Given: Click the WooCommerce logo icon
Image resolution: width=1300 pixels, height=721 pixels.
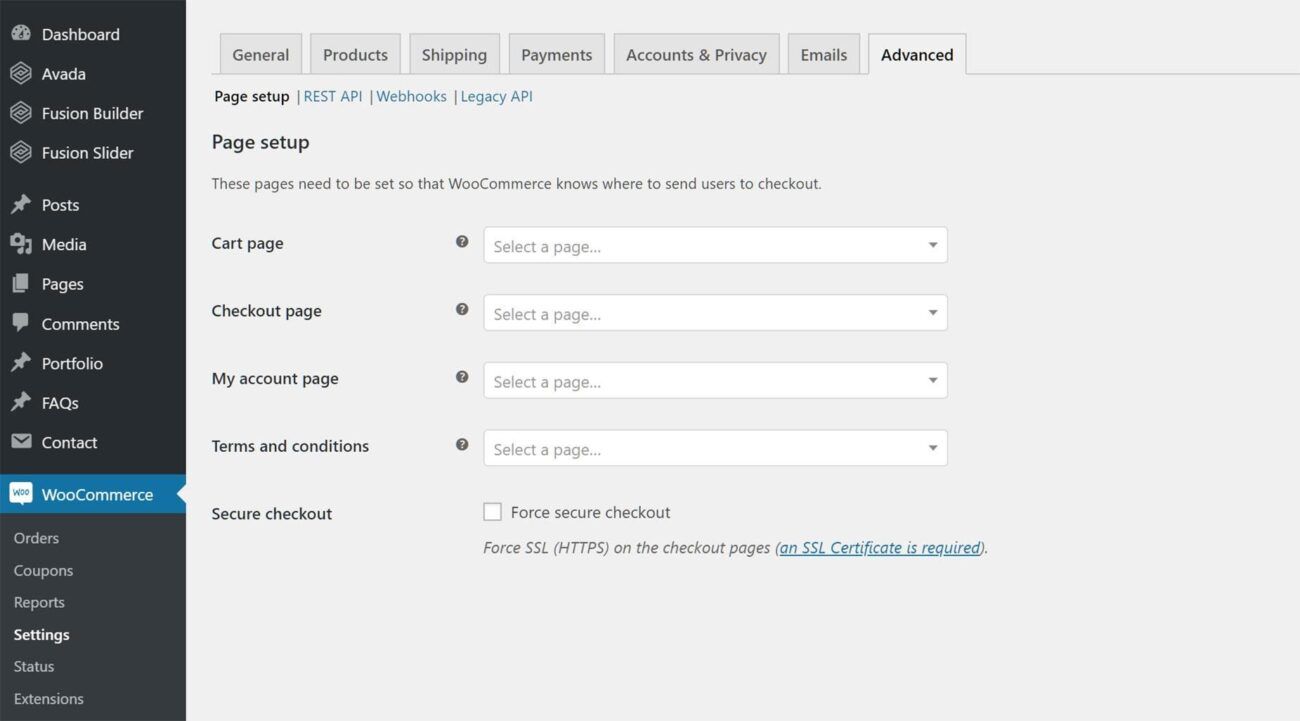Looking at the screenshot, I should click(21, 493).
